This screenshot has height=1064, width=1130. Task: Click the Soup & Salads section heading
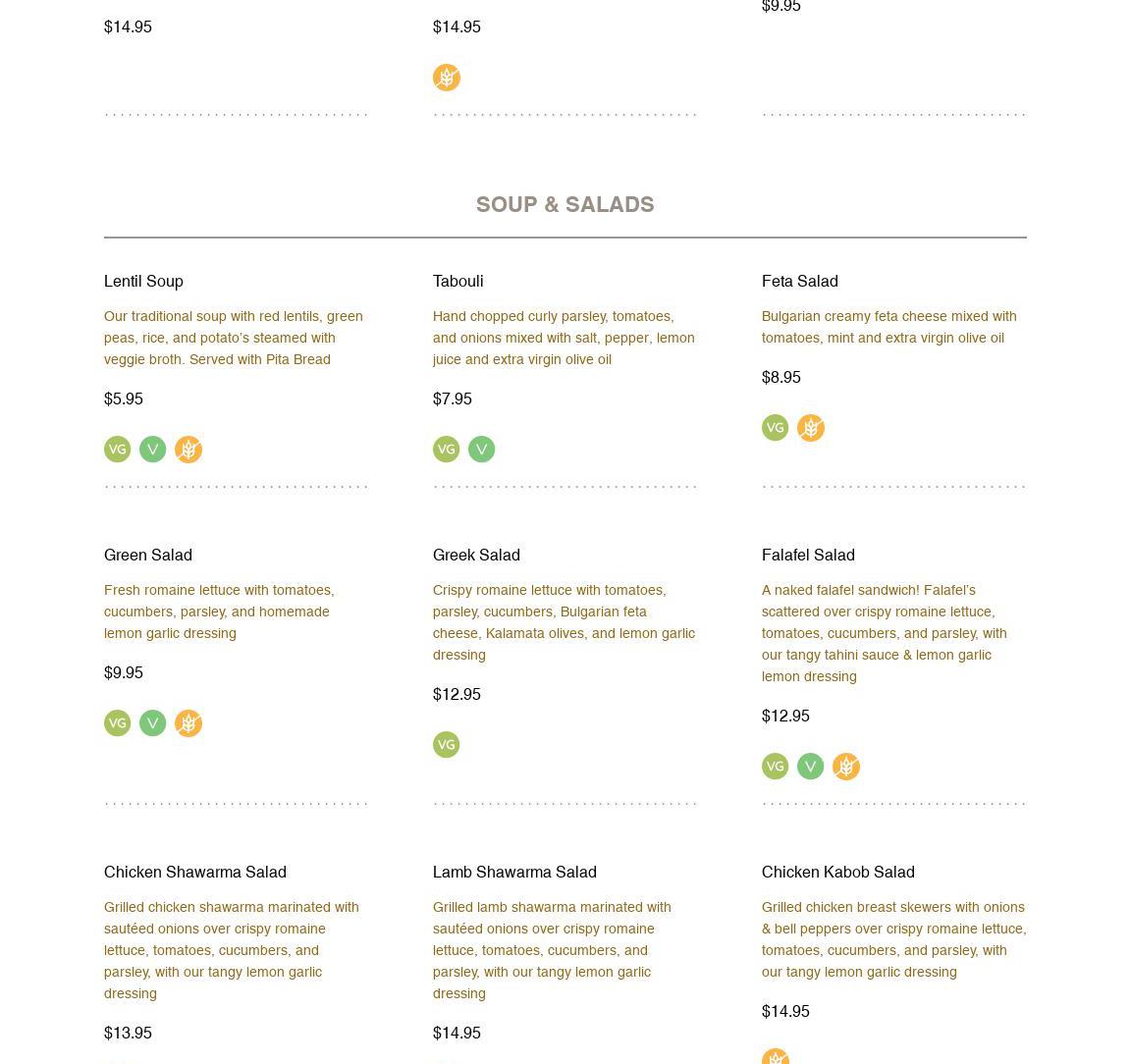point(565,204)
